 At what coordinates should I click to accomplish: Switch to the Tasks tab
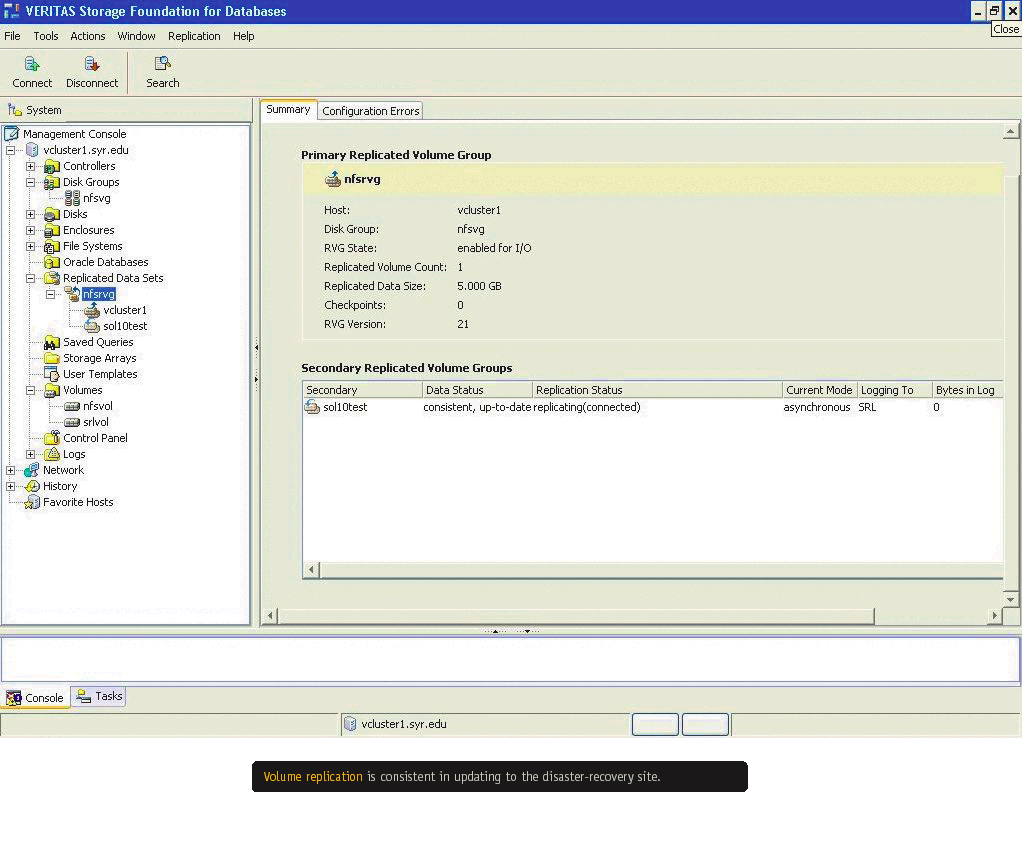coord(98,697)
